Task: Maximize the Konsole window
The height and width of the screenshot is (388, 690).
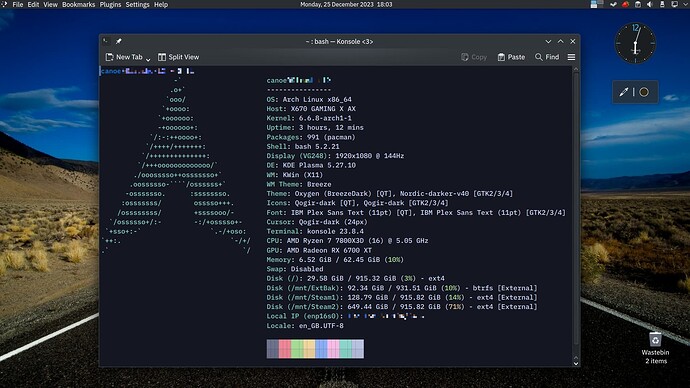Action: coord(560,41)
